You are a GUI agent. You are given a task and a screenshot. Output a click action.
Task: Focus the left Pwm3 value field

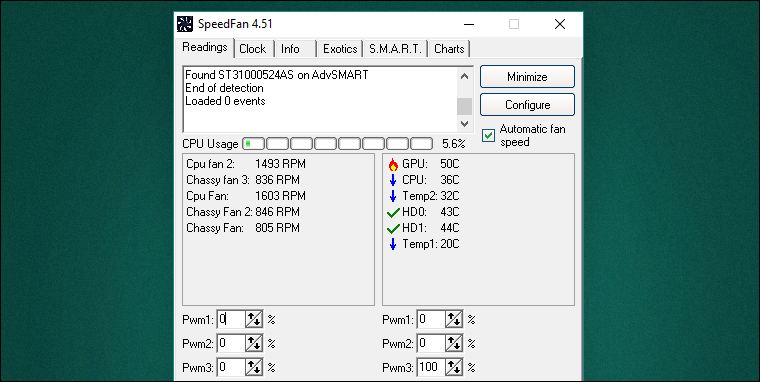tap(231, 367)
